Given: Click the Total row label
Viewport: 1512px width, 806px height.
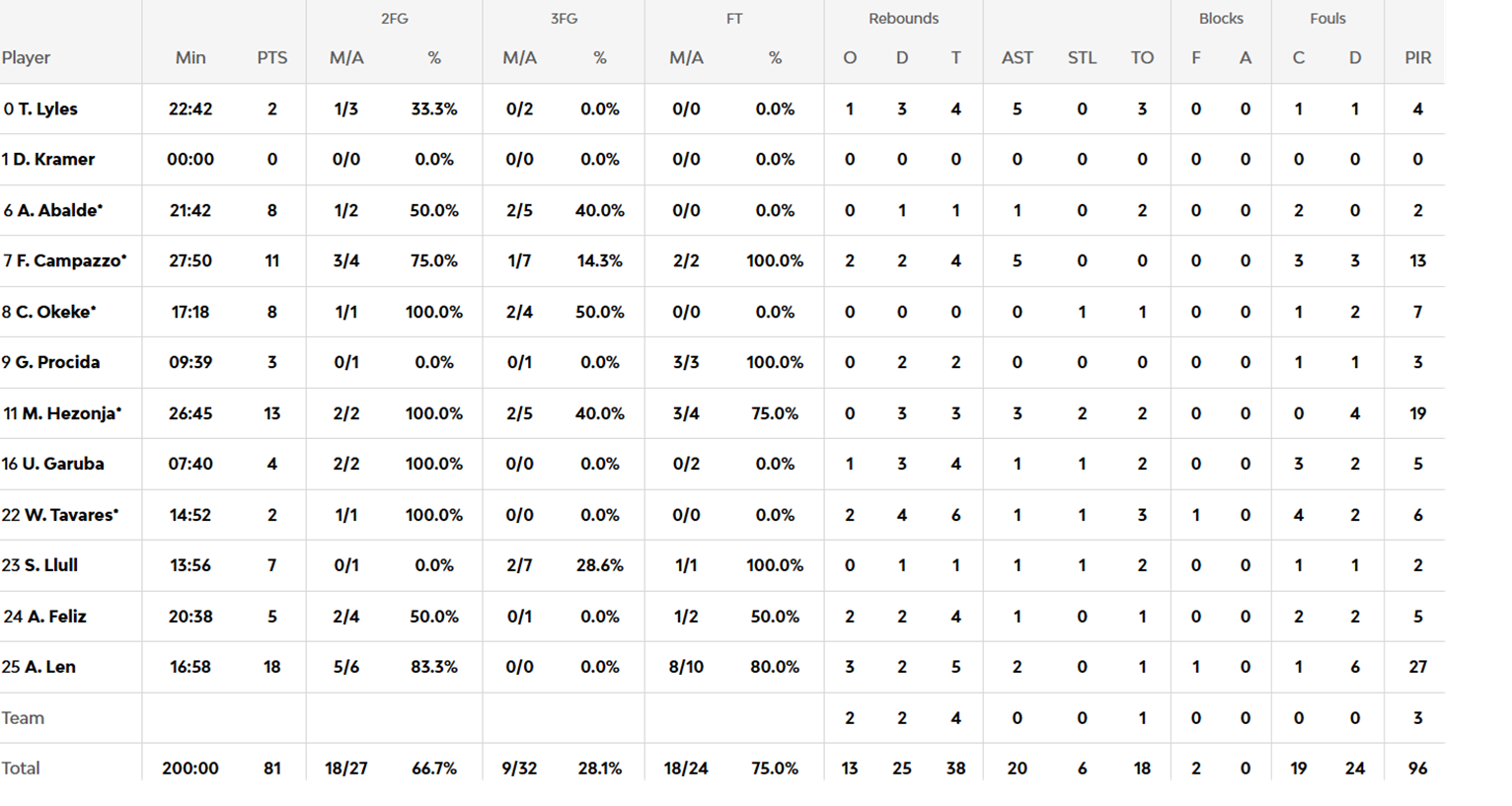Looking at the screenshot, I should (21, 769).
